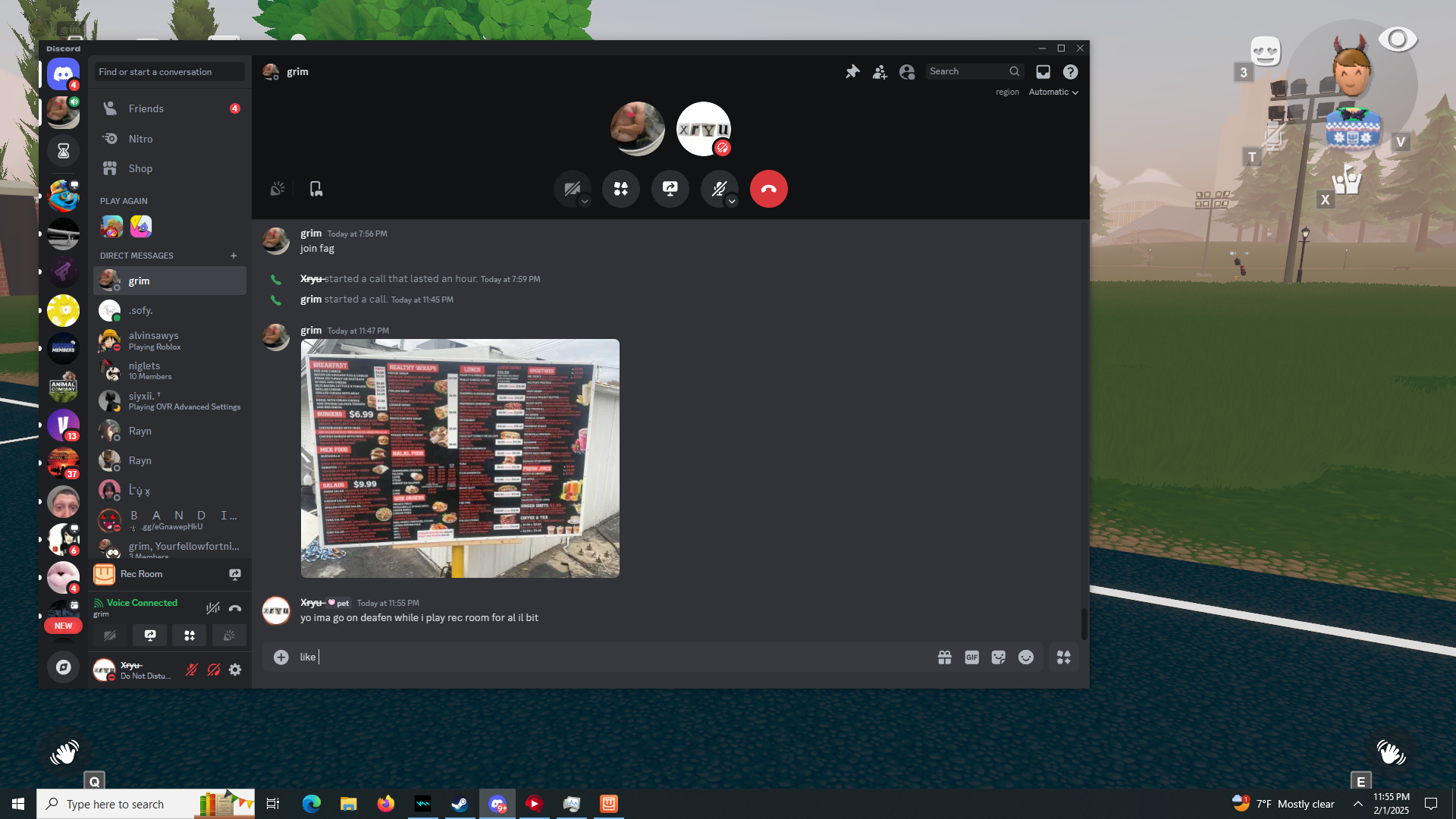Toggle microphone mute in call controls
1456x819 pixels.
(717, 189)
